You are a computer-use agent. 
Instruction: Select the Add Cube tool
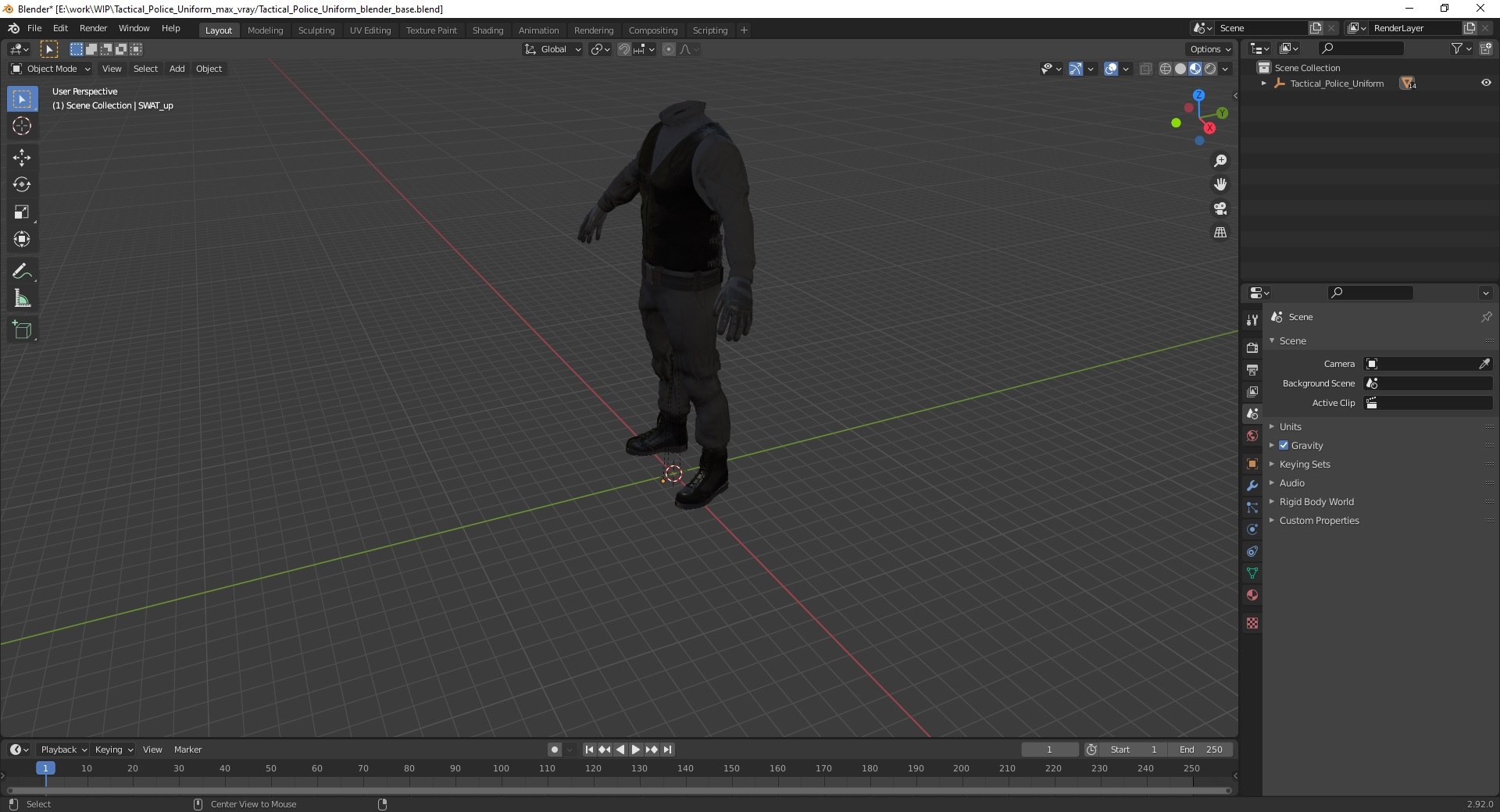pos(22,330)
